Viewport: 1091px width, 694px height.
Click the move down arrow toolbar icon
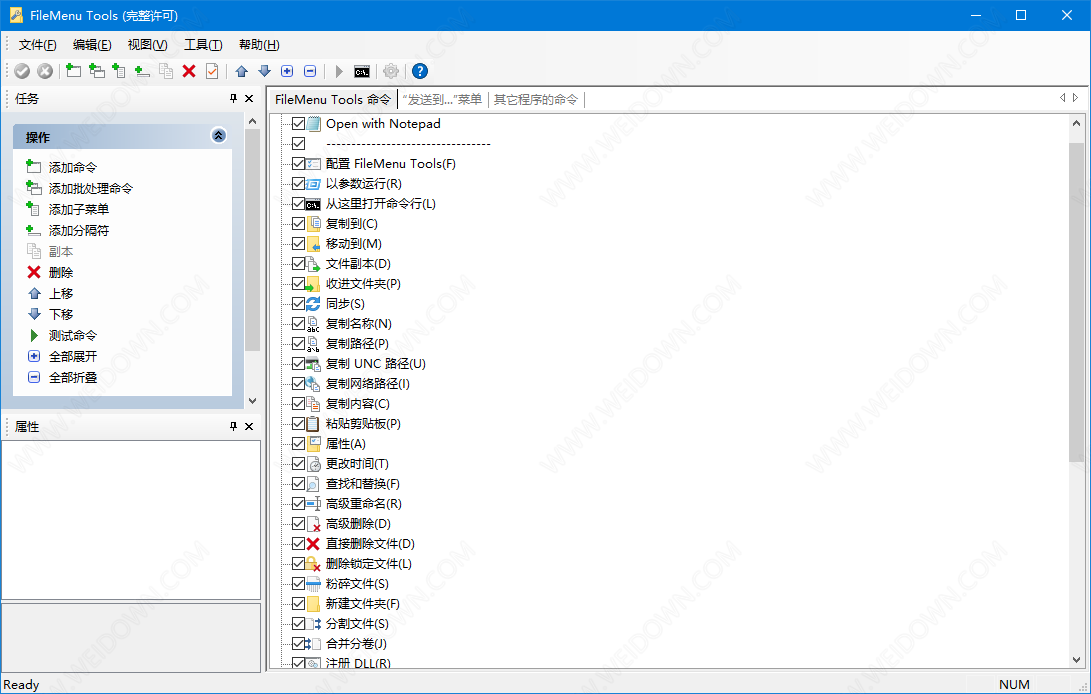(264, 71)
